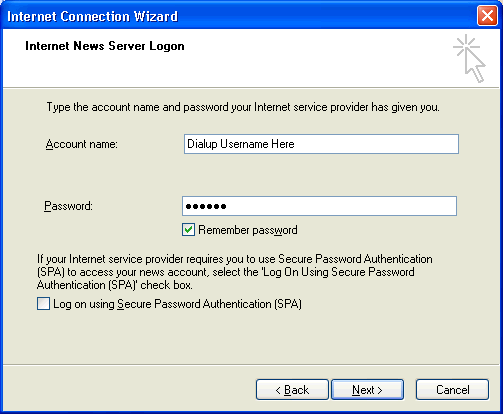The image size is (503, 414).
Task: Click empty gray area below SPA checkbox
Action: click(250, 337)
